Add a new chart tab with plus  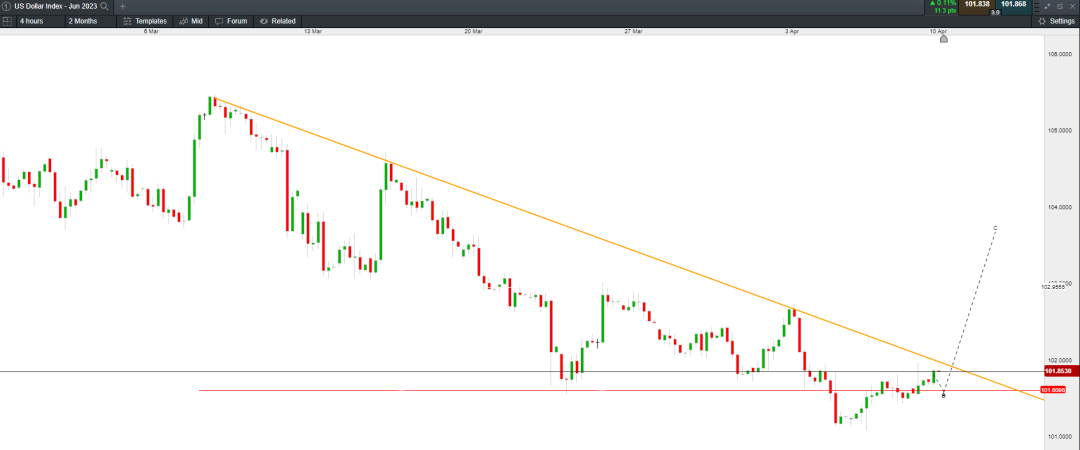tap(123, 6)
